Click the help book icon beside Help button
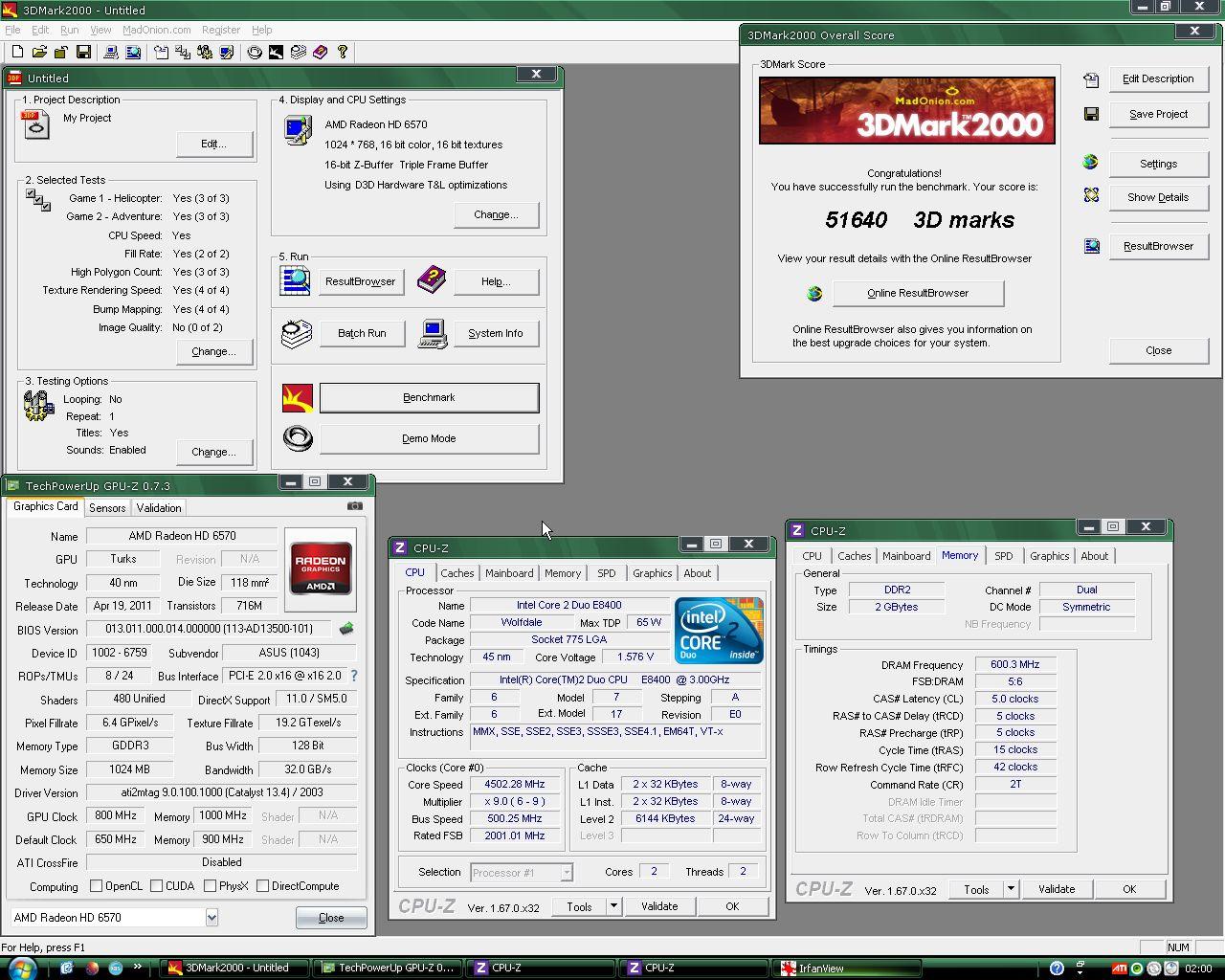This screenshot has width=1225, height=980. (x=432, y=280)
